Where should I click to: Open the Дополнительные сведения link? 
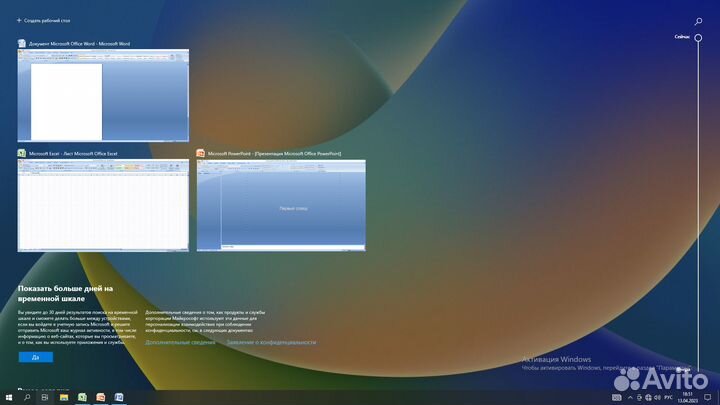180,343
